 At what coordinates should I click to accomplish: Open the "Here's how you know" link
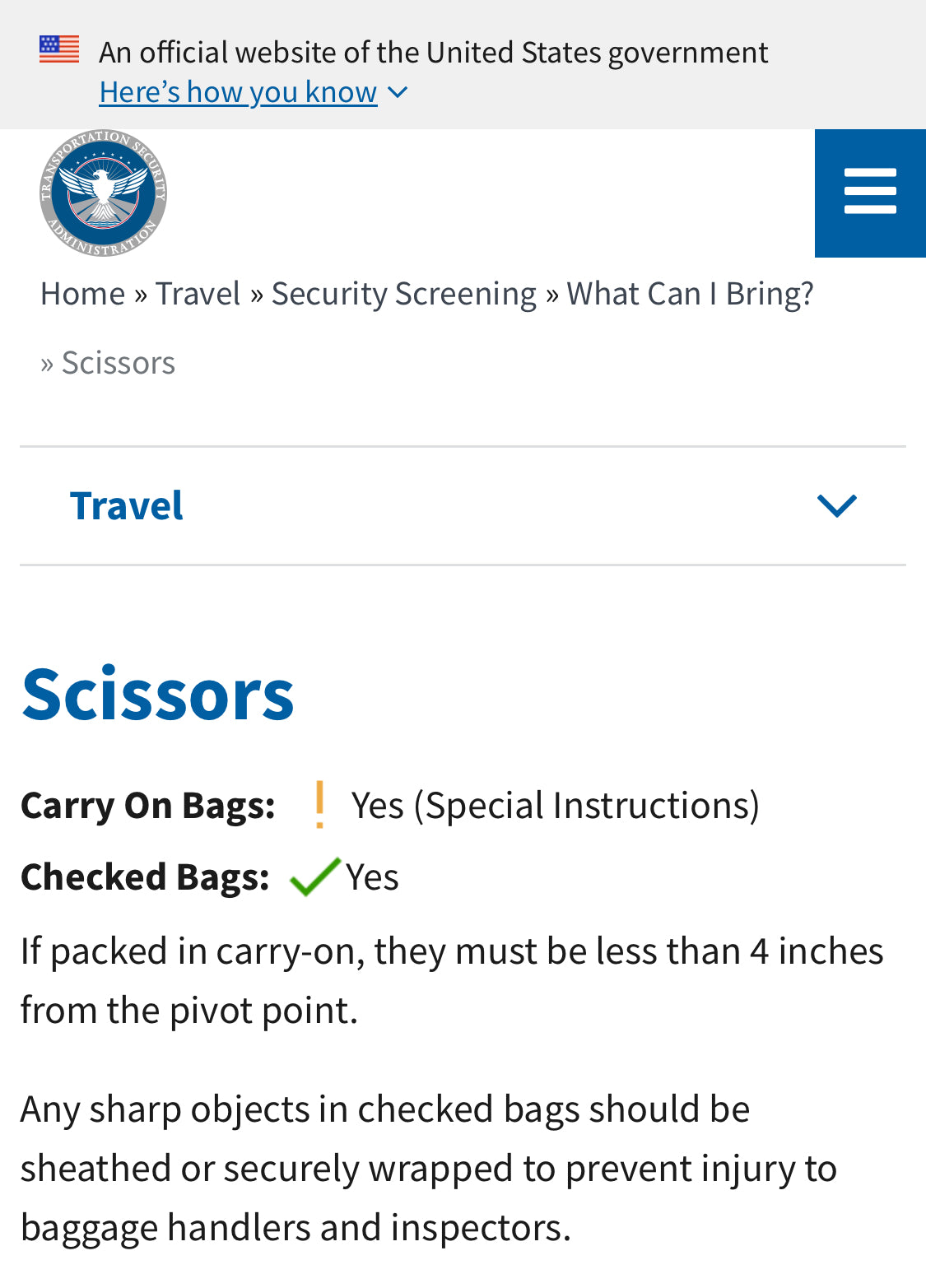[x=238, y=92]
